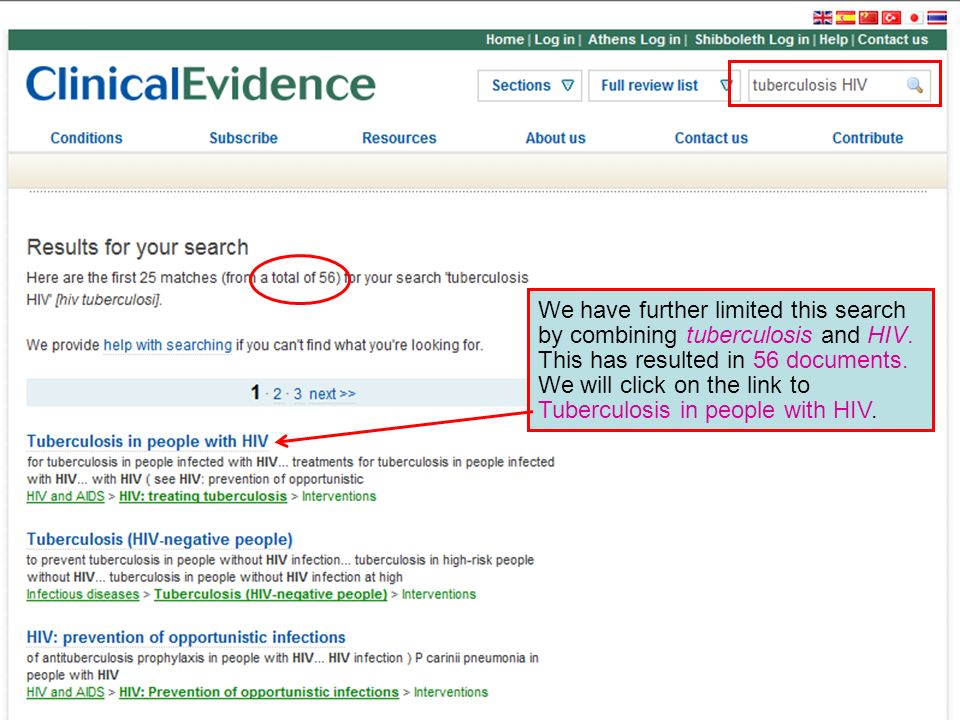
Task: Click Athens Log in link
Action: (634, 40)
